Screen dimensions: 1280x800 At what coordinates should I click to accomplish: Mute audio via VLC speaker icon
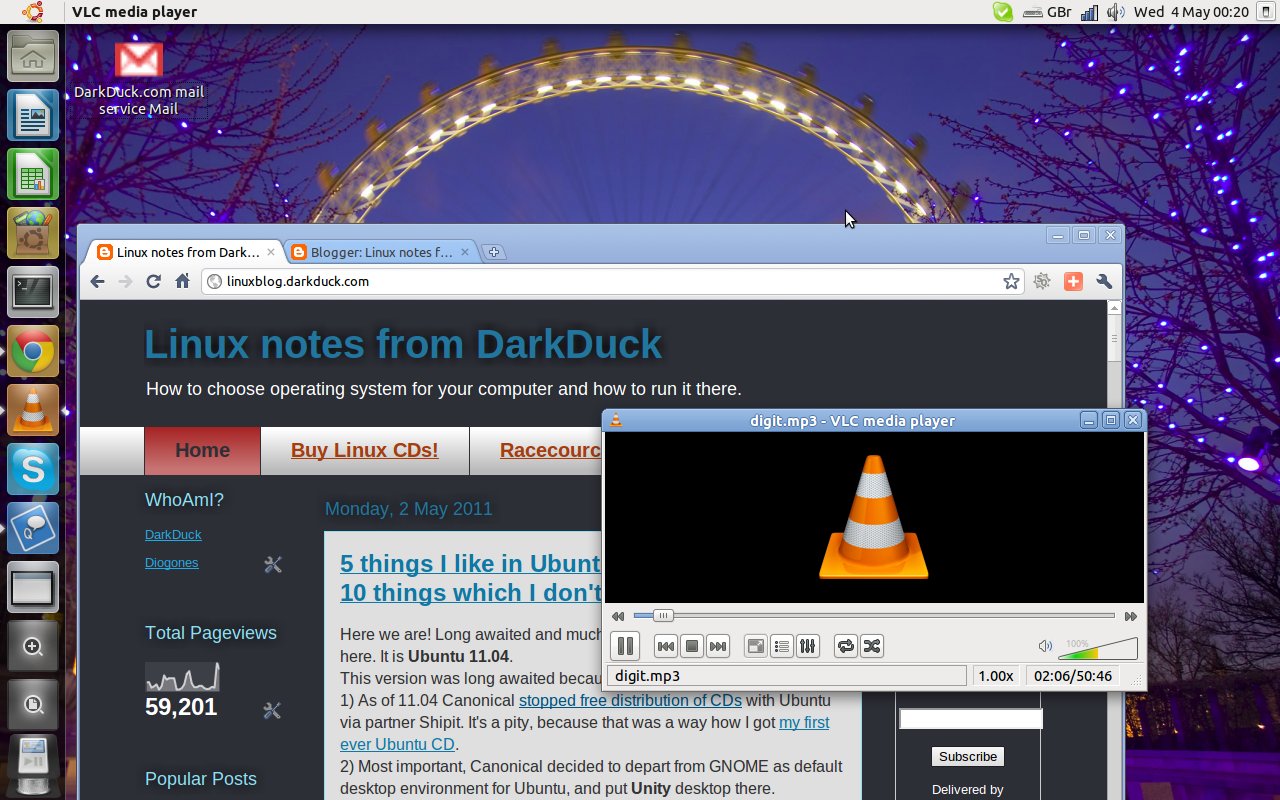pyautogui.click(x=1045, y=647)
